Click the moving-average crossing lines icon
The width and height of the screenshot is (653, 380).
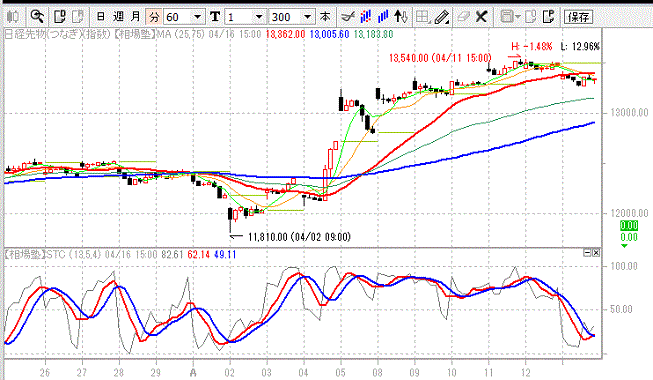pyautogui.click(x=348, y=17)
